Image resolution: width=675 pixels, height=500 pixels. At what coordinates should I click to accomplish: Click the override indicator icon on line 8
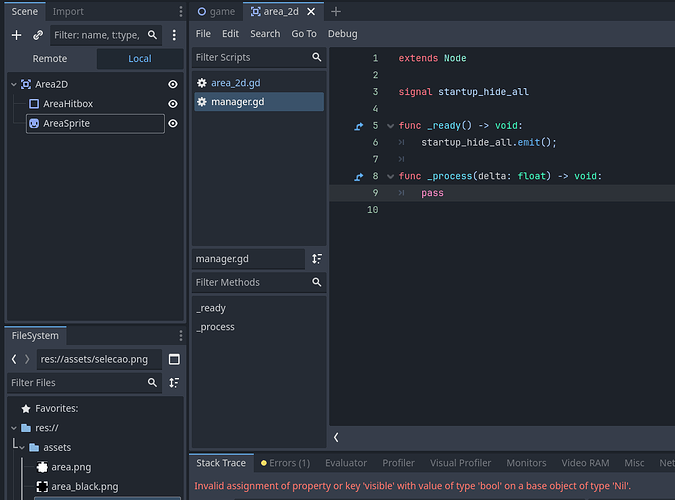359,176
